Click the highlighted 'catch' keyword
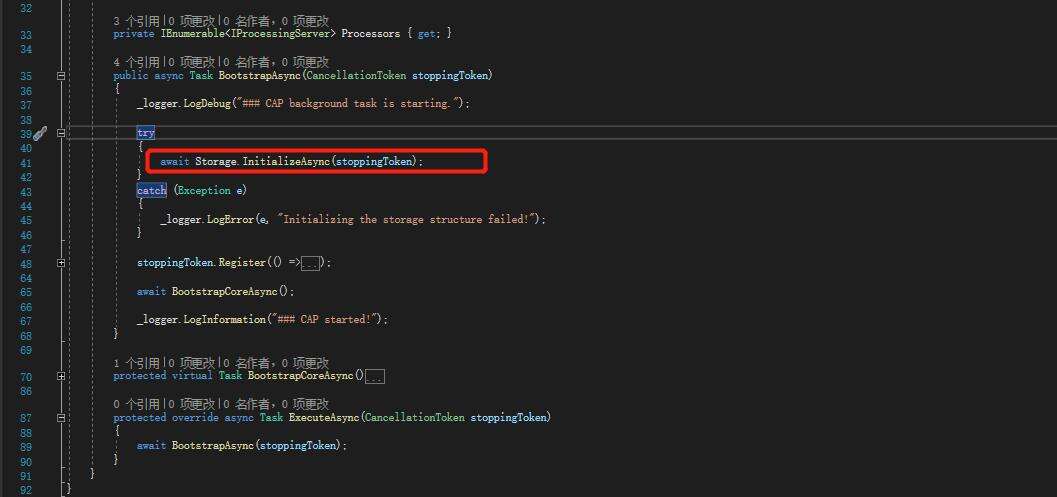Screen dimensions: 1057x497 152,190
